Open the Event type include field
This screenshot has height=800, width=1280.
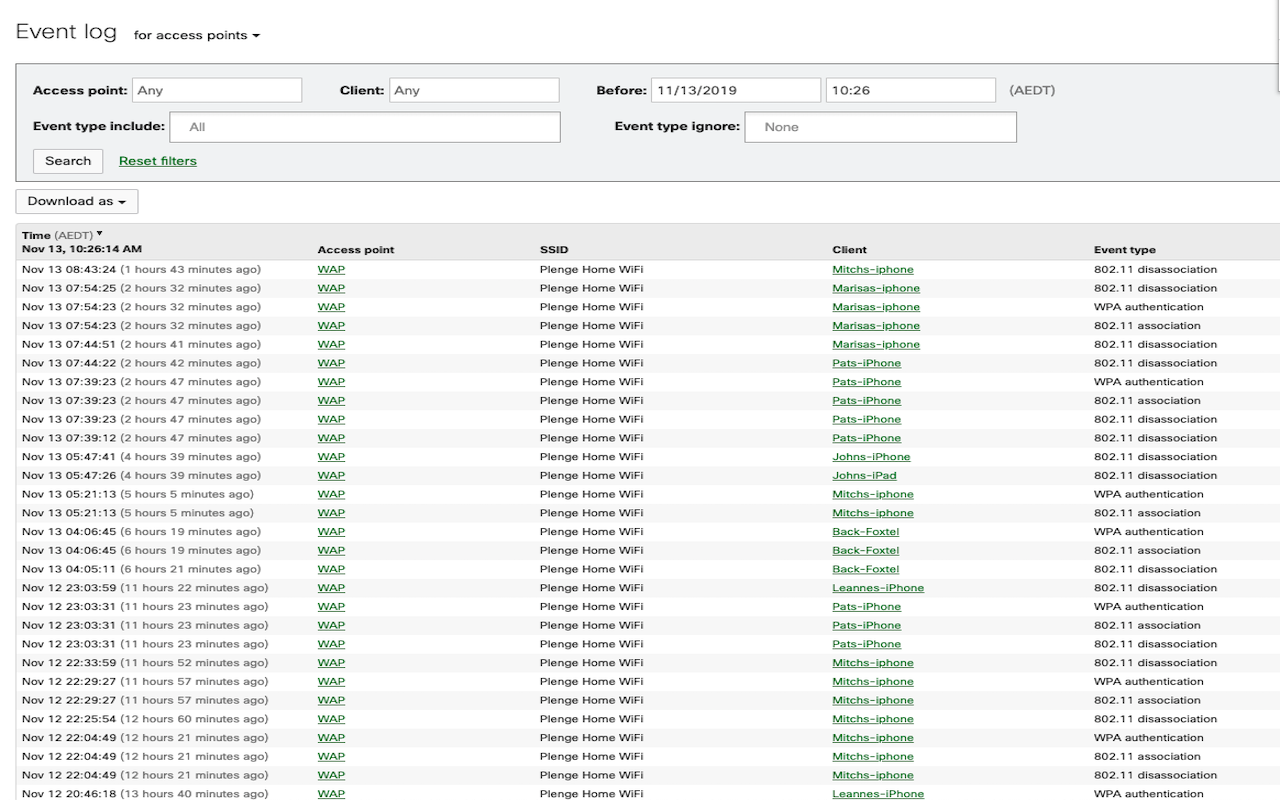[365, 127]
